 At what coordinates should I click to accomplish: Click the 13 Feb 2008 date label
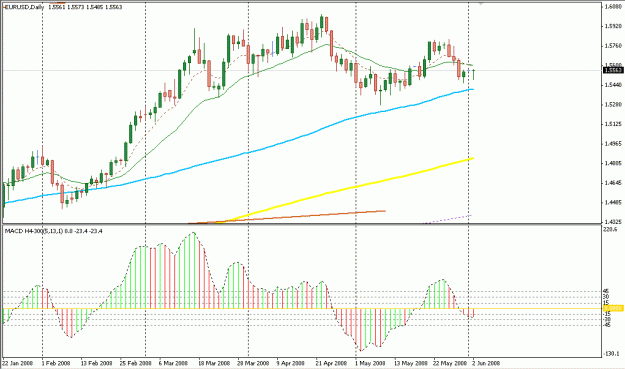(96, 363)
